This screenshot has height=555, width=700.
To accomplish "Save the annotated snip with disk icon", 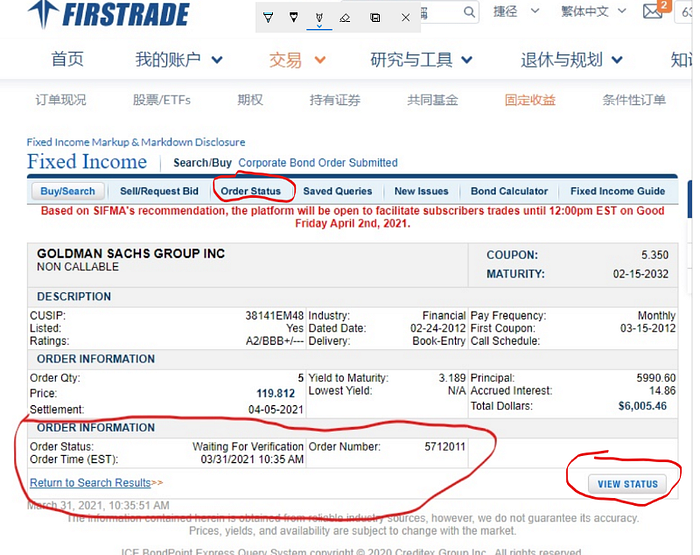I will (375, 18).
